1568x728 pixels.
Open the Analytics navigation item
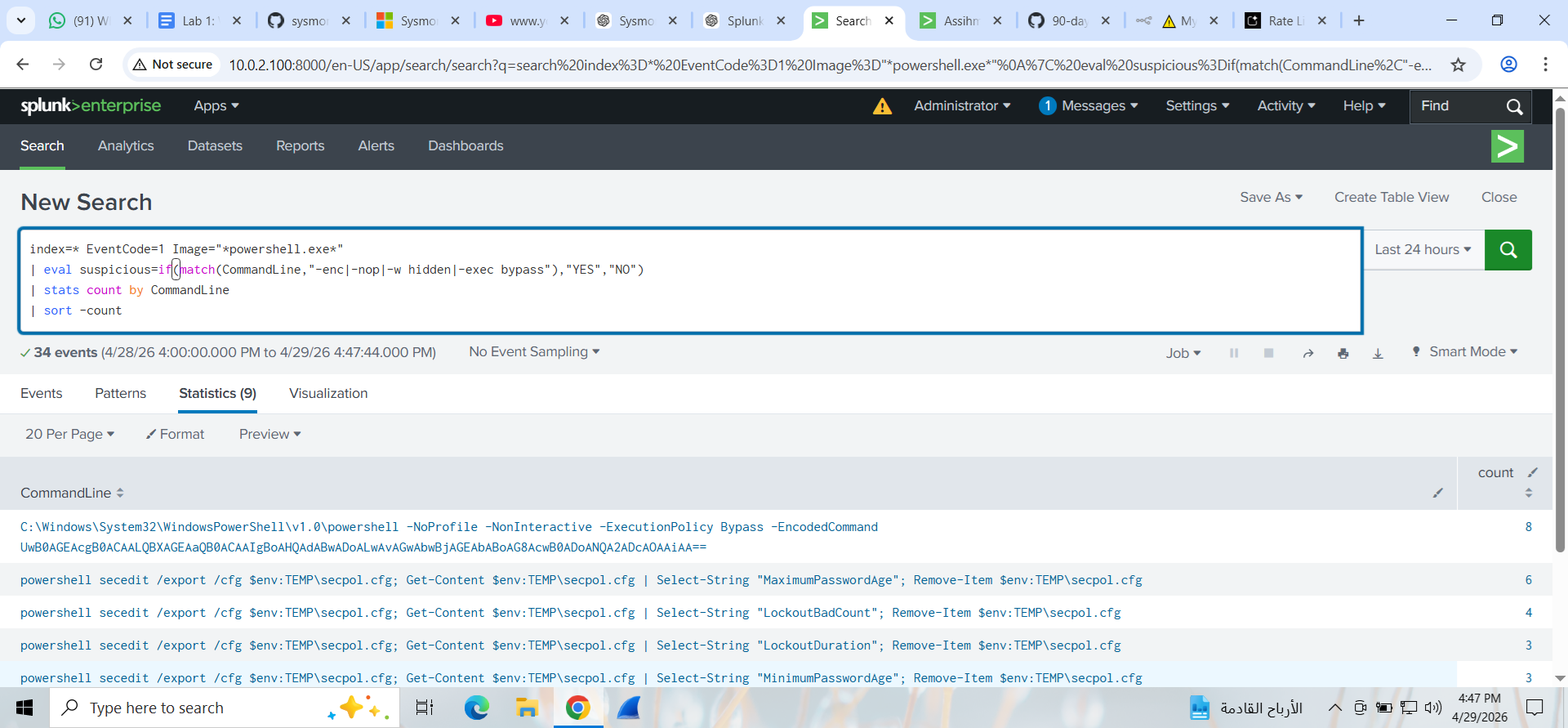pyautogui.click(x=126, y=145)
